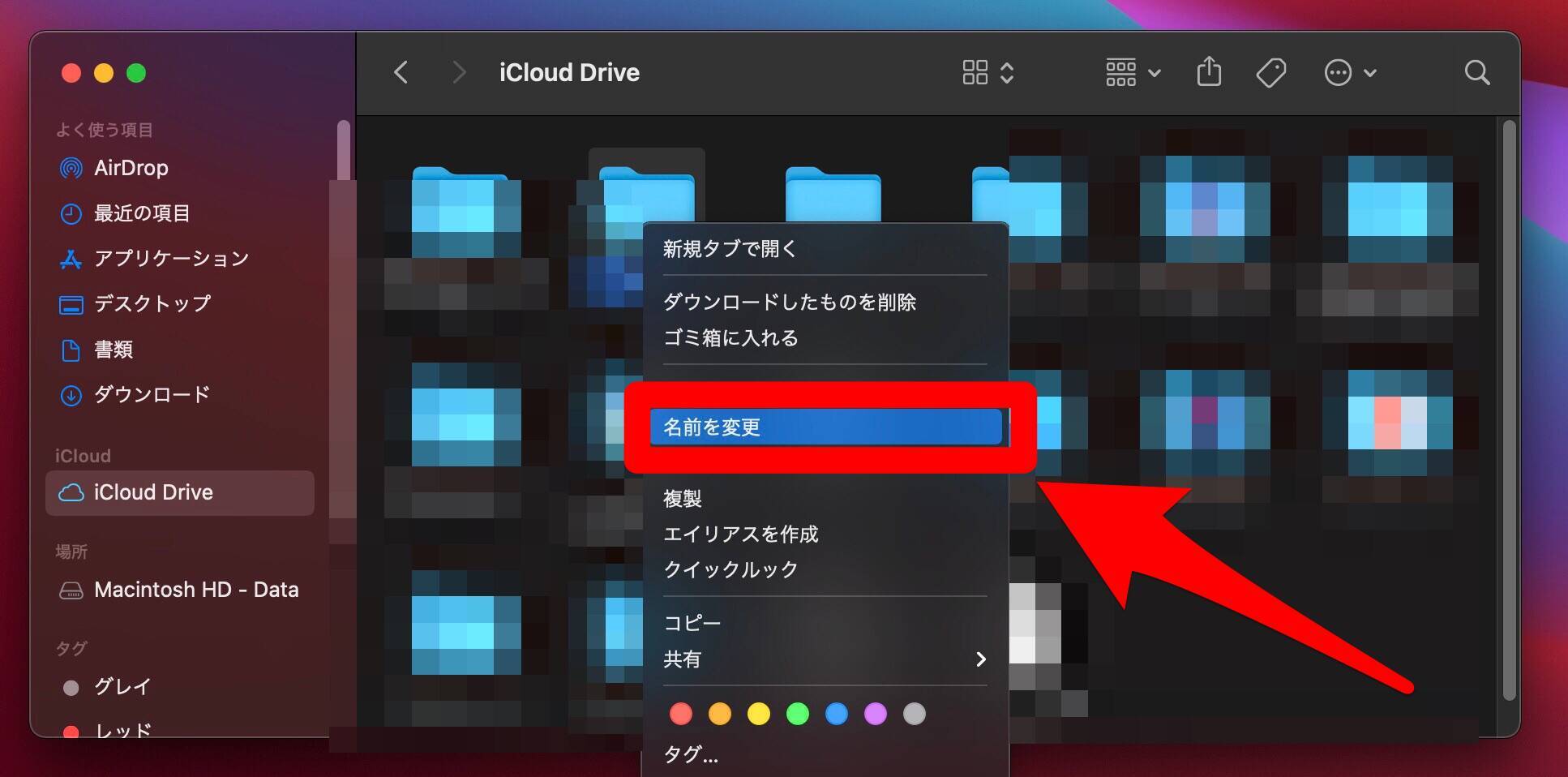1568x777 pixels.
Task: Apply the red tag color dot
Action: pyautogui.click(x=681, y=714)
